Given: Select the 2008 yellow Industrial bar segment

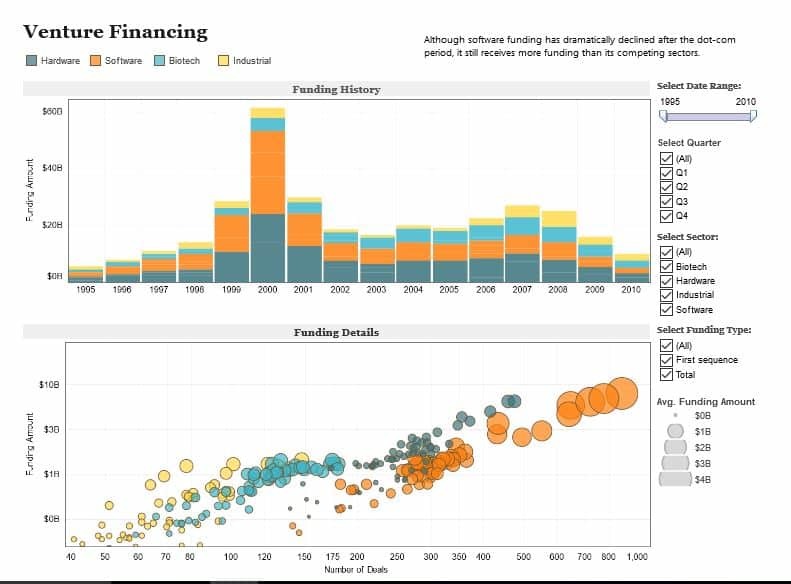Looking at the screenshot, I should coord(559,219).
